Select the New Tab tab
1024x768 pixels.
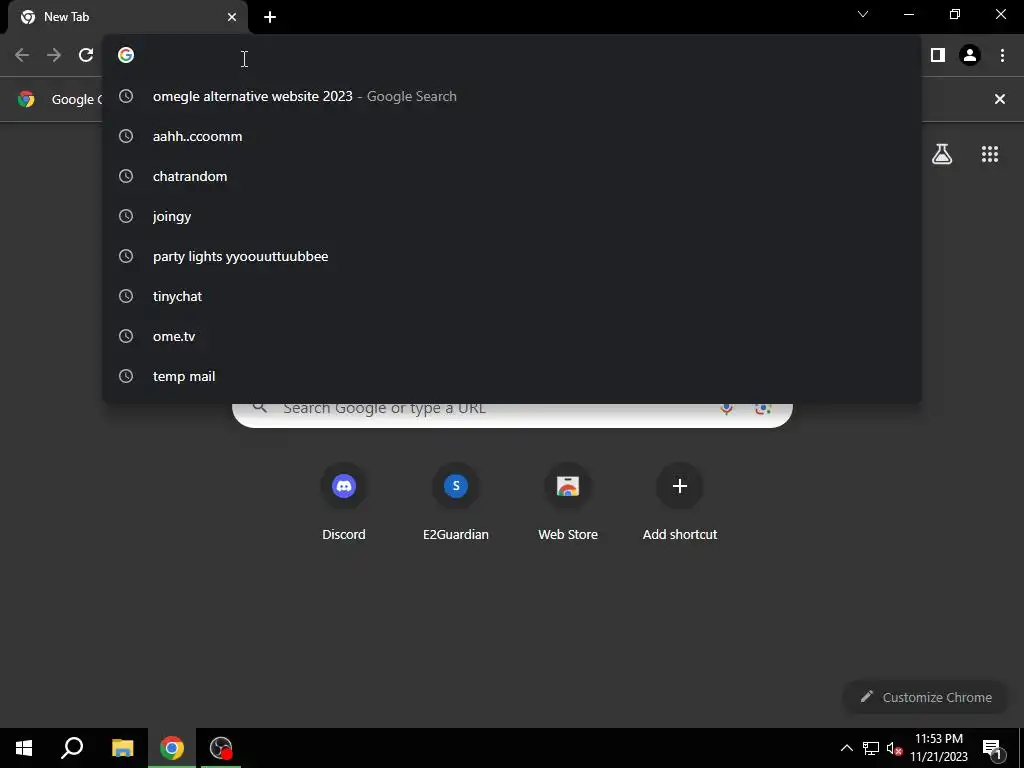[128, 17]
